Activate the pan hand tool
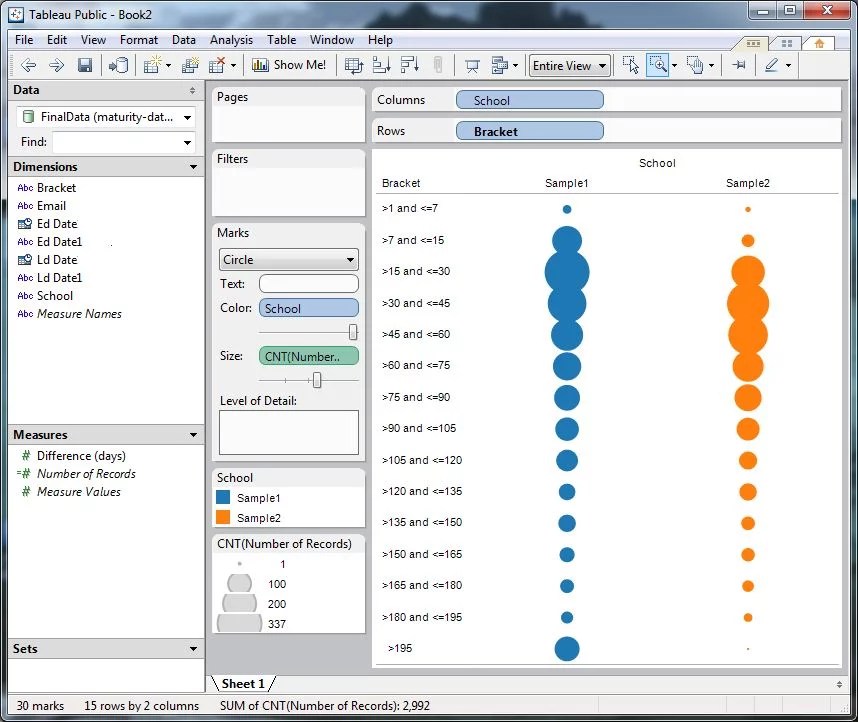 point(695,65)
